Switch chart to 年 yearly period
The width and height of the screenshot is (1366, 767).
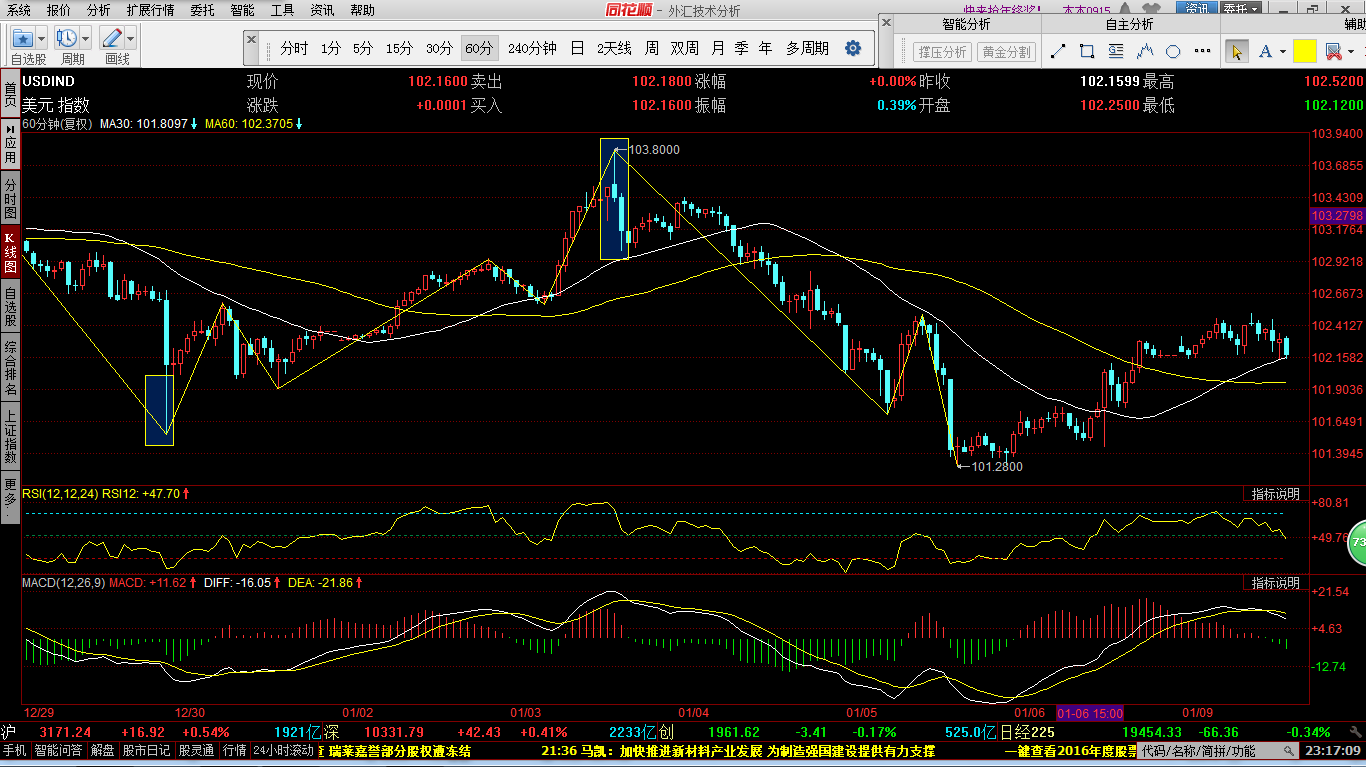point(765,48)
